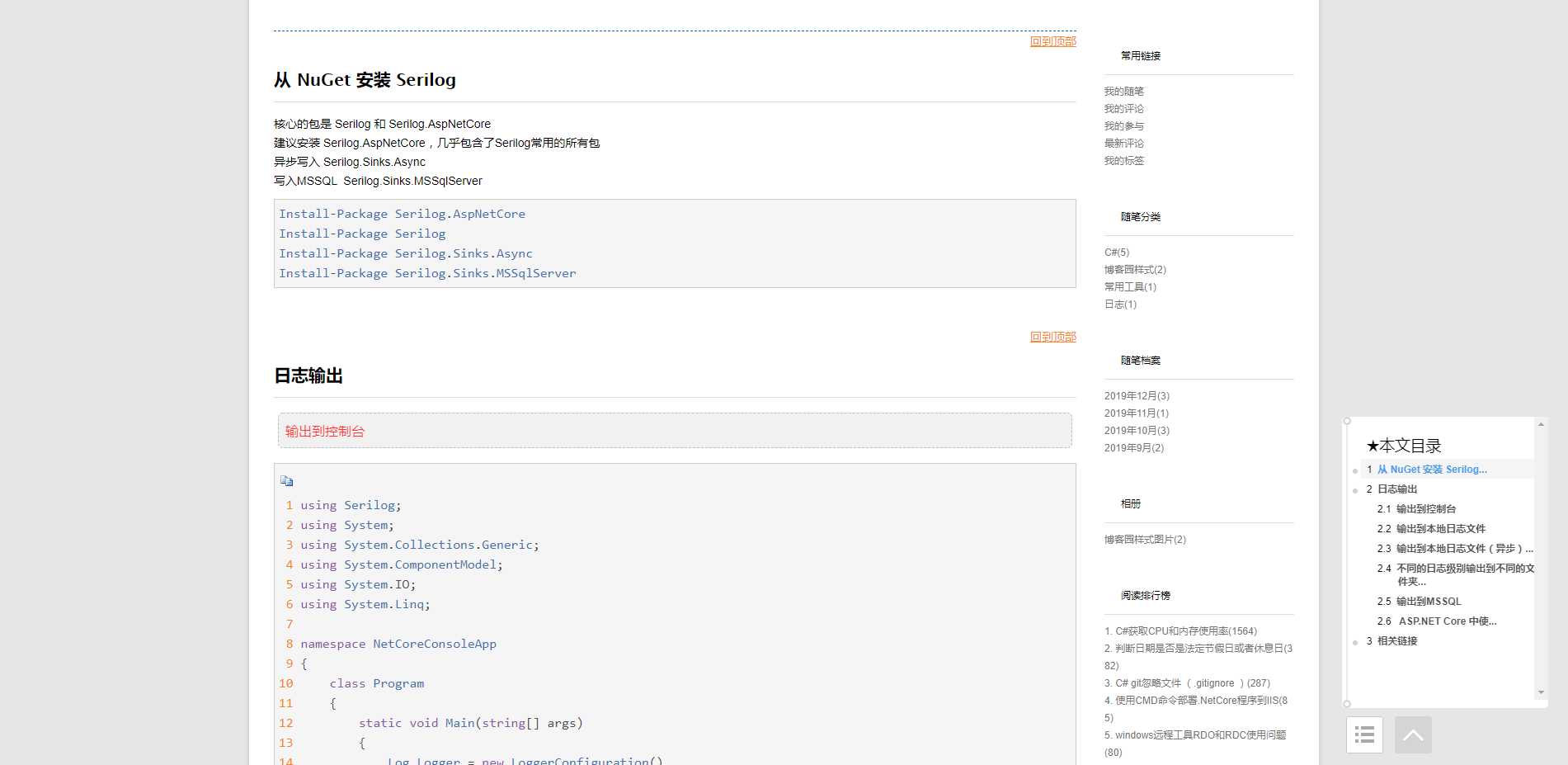Toggle the table of contents list button
The width and height of the screenshot is (1568, 765).
pyautogui.click(x=1364, y=734)
